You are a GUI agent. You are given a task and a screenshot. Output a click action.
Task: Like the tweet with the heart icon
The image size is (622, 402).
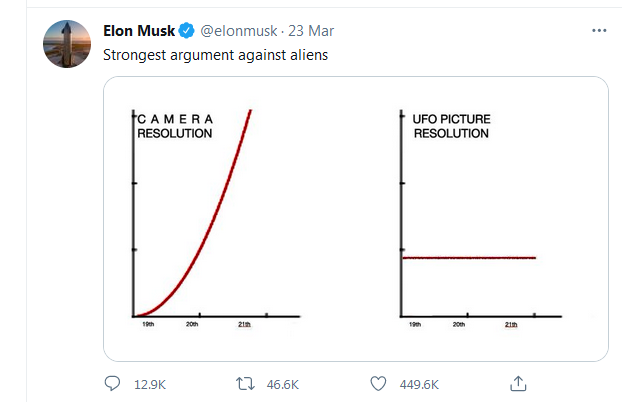point(378,384)
